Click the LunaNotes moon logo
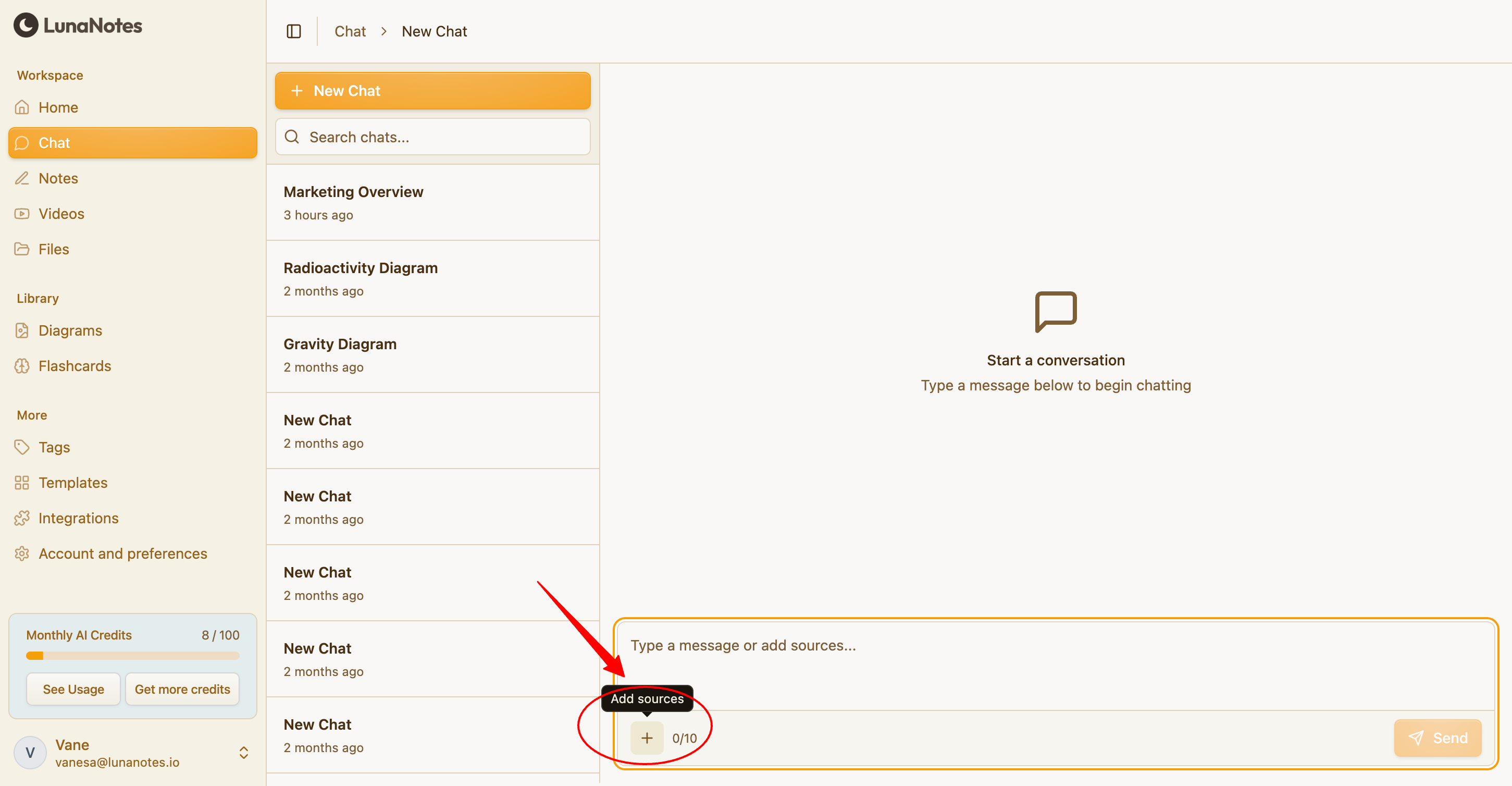The height and width of the screenshot is (786, 1512). (26, 25)
